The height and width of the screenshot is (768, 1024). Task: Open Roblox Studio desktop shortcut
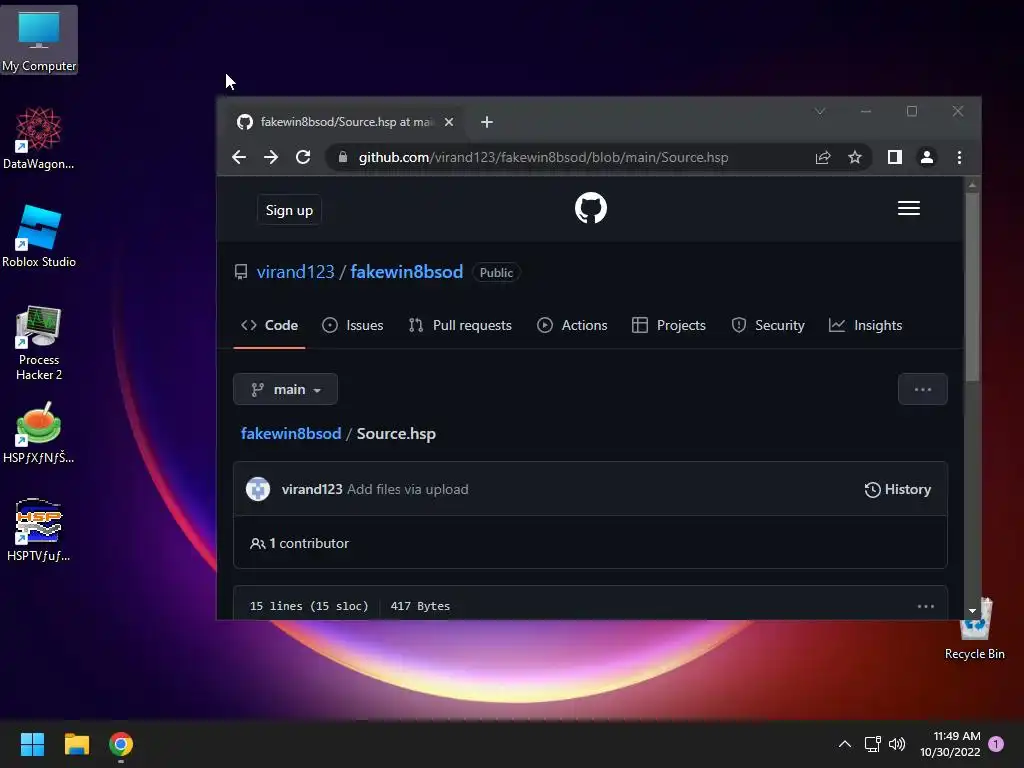39,236
